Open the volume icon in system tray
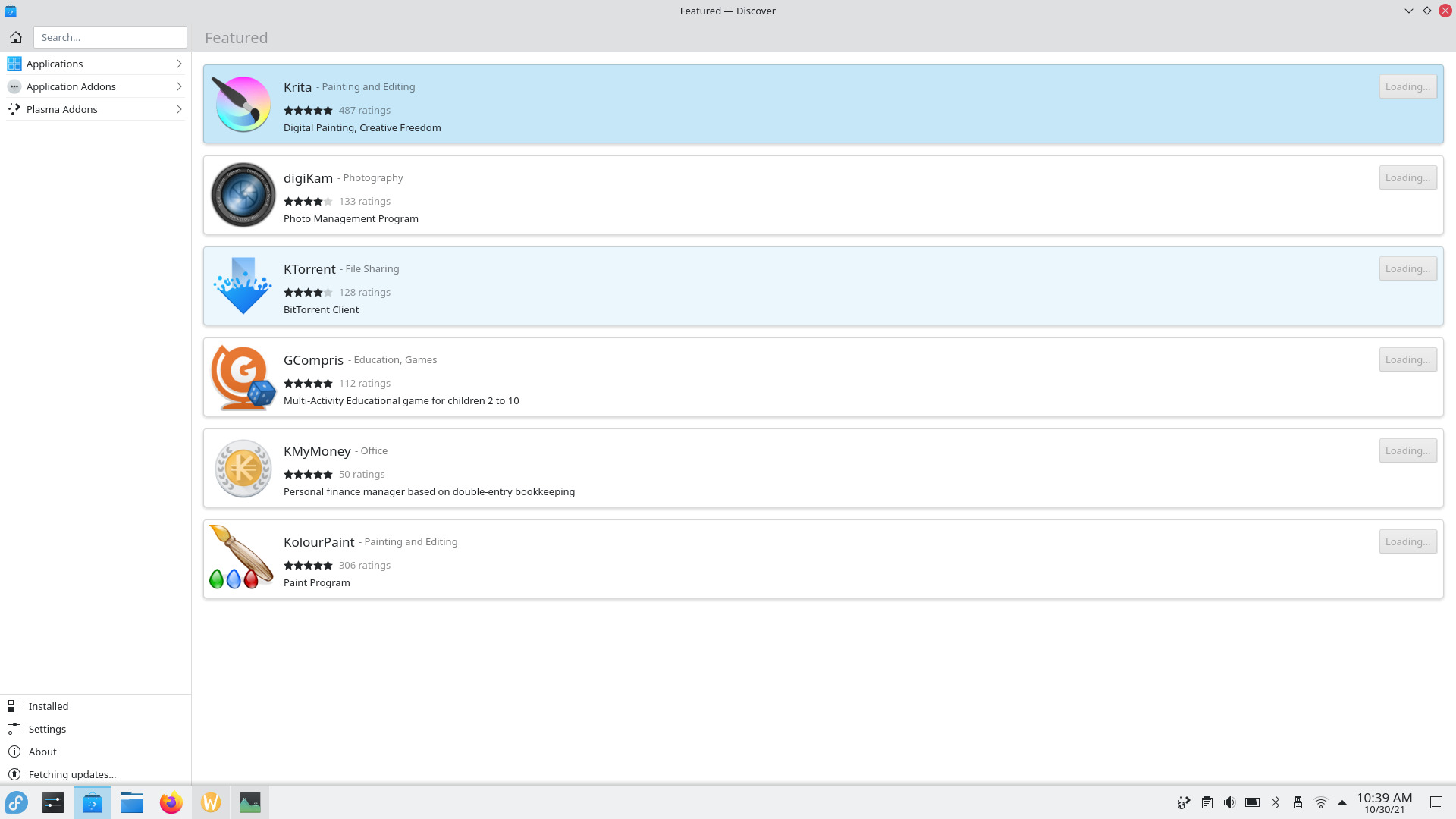This screenshot has width=1456, height=819. (x=1229, y=802)
